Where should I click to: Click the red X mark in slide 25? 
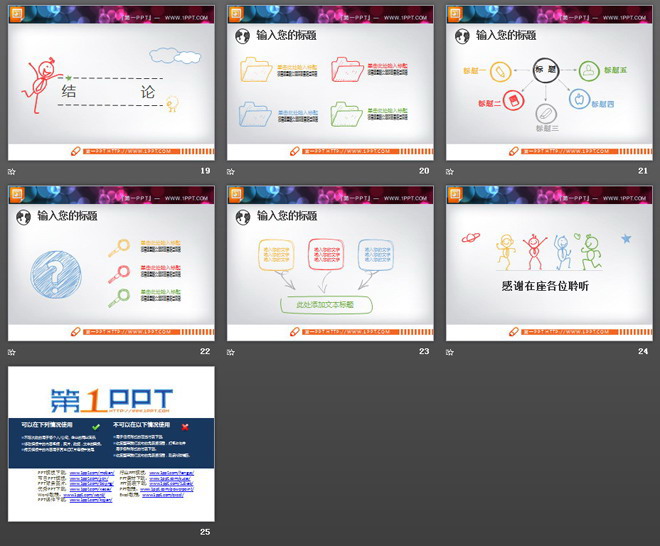[185, 427]
